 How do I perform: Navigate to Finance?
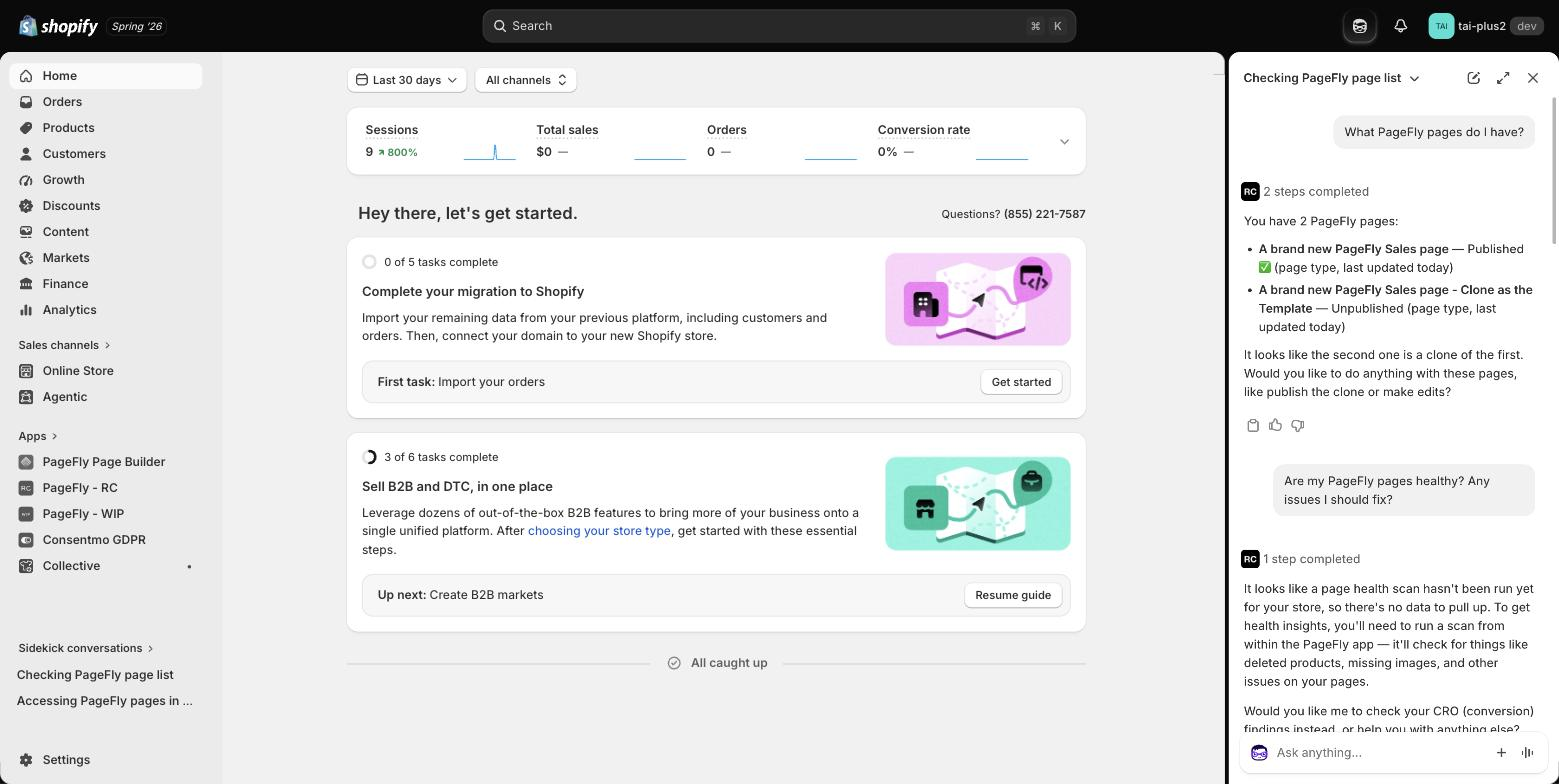pyautogui.click(x=65, y=284)
